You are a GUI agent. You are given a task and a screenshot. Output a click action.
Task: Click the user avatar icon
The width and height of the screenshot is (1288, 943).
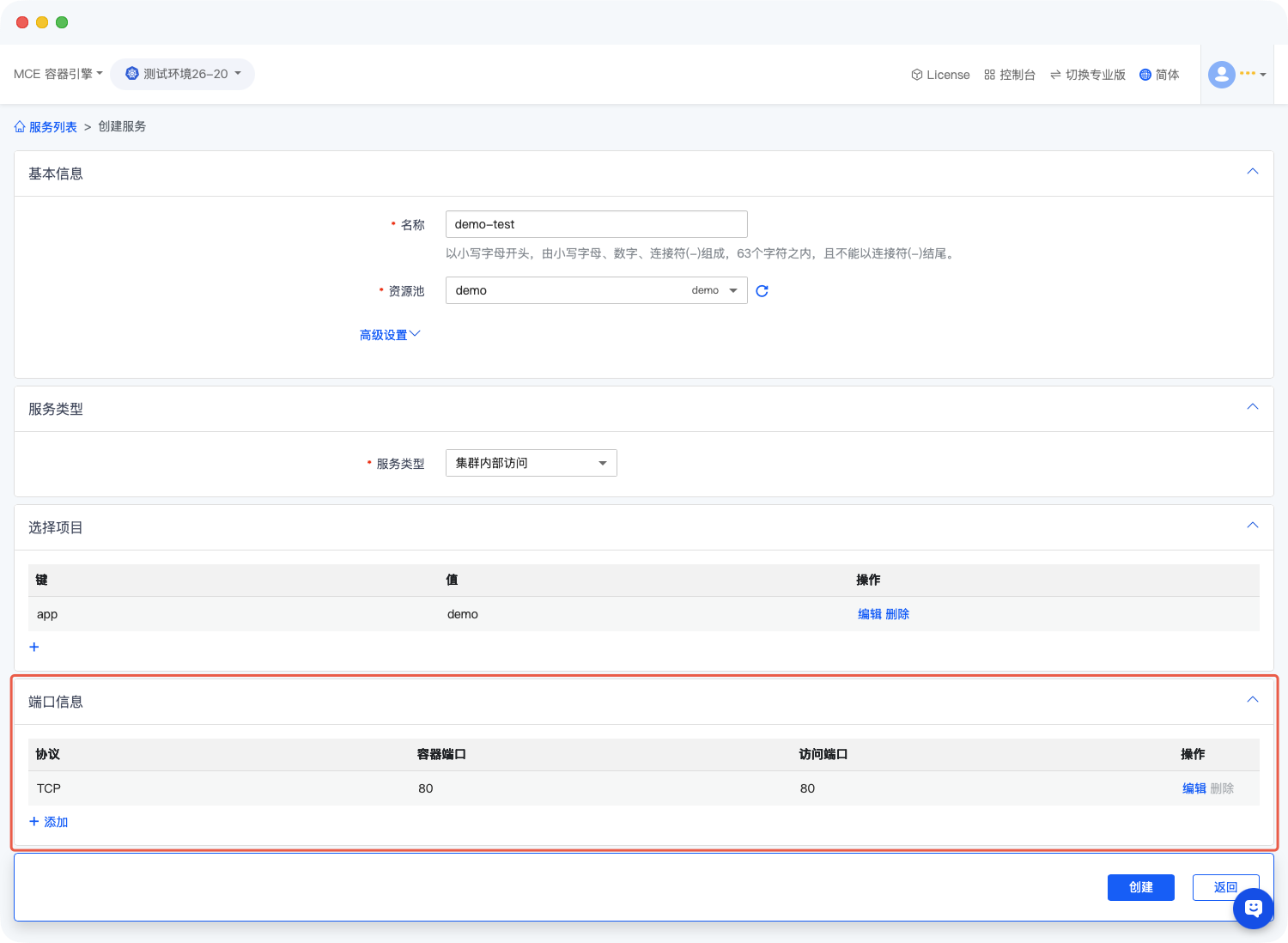(x=1221, y=75)
